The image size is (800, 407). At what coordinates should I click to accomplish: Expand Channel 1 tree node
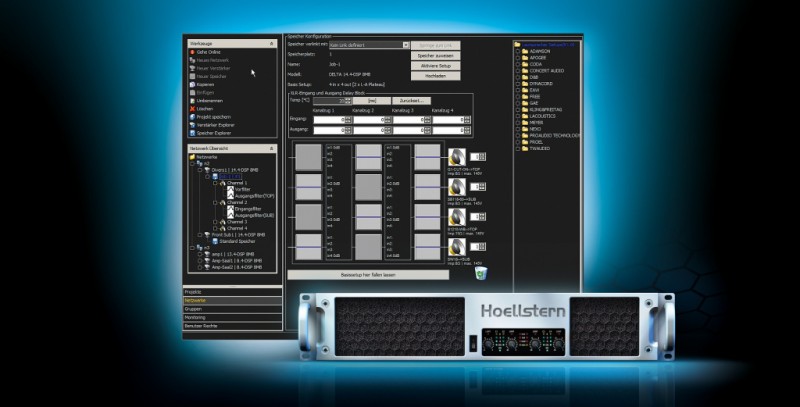(215, 183)
